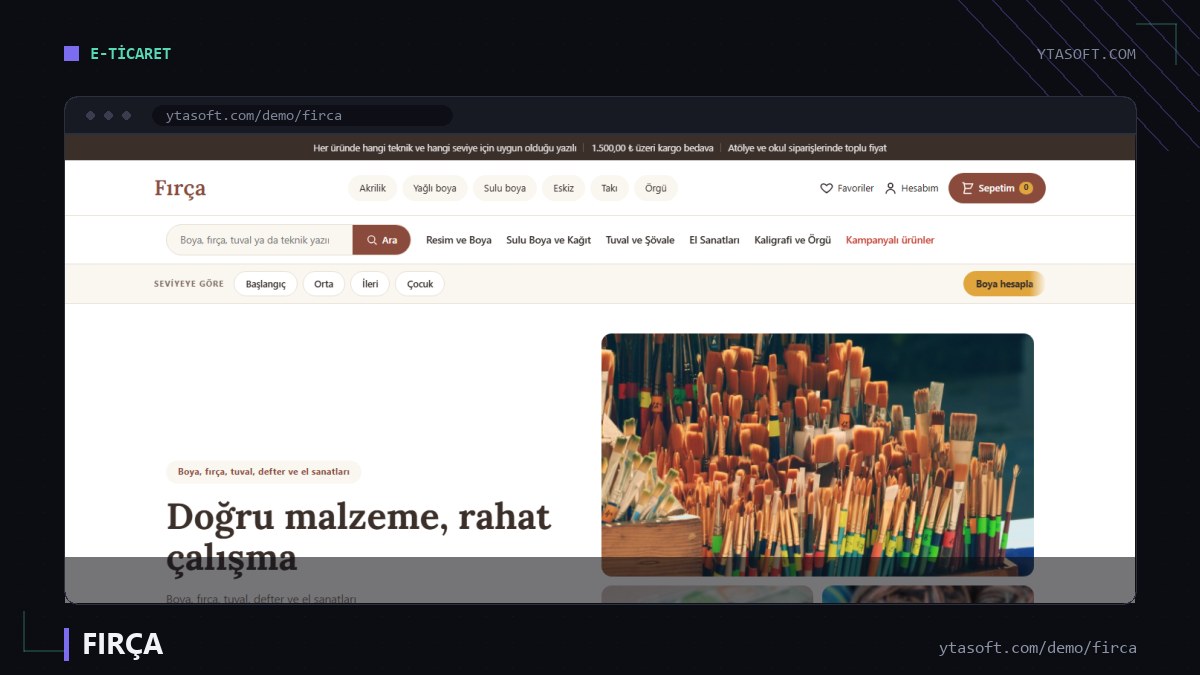The image size is (1200, 675).
Task: Click the 'Doğru malzeme, rahat çalışma' heading
Action: (358, 537)
